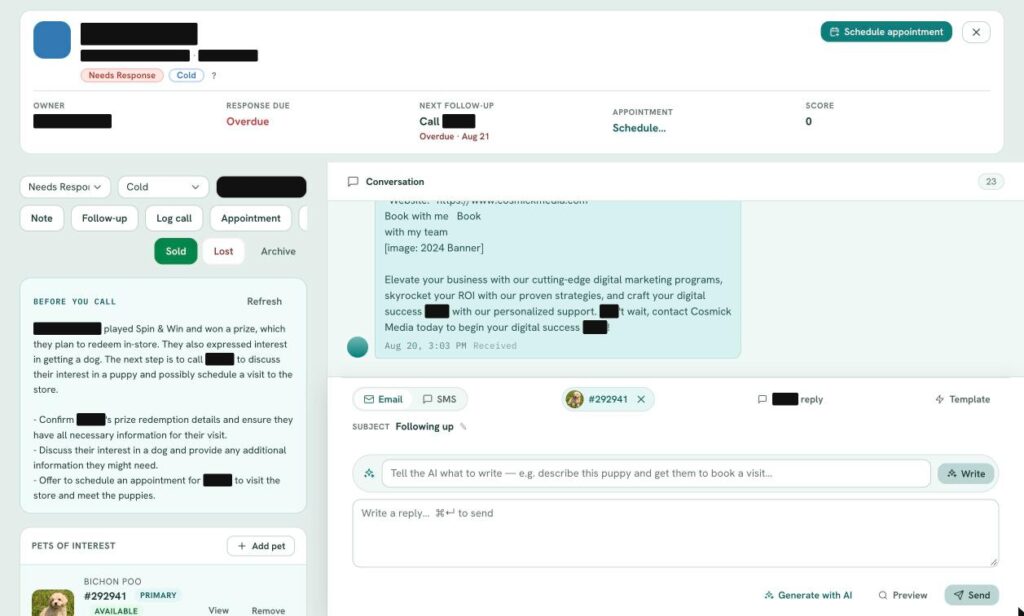
Task: Click the Needs Response status badge
Action: pyautogui.click(x=122, y=75)
